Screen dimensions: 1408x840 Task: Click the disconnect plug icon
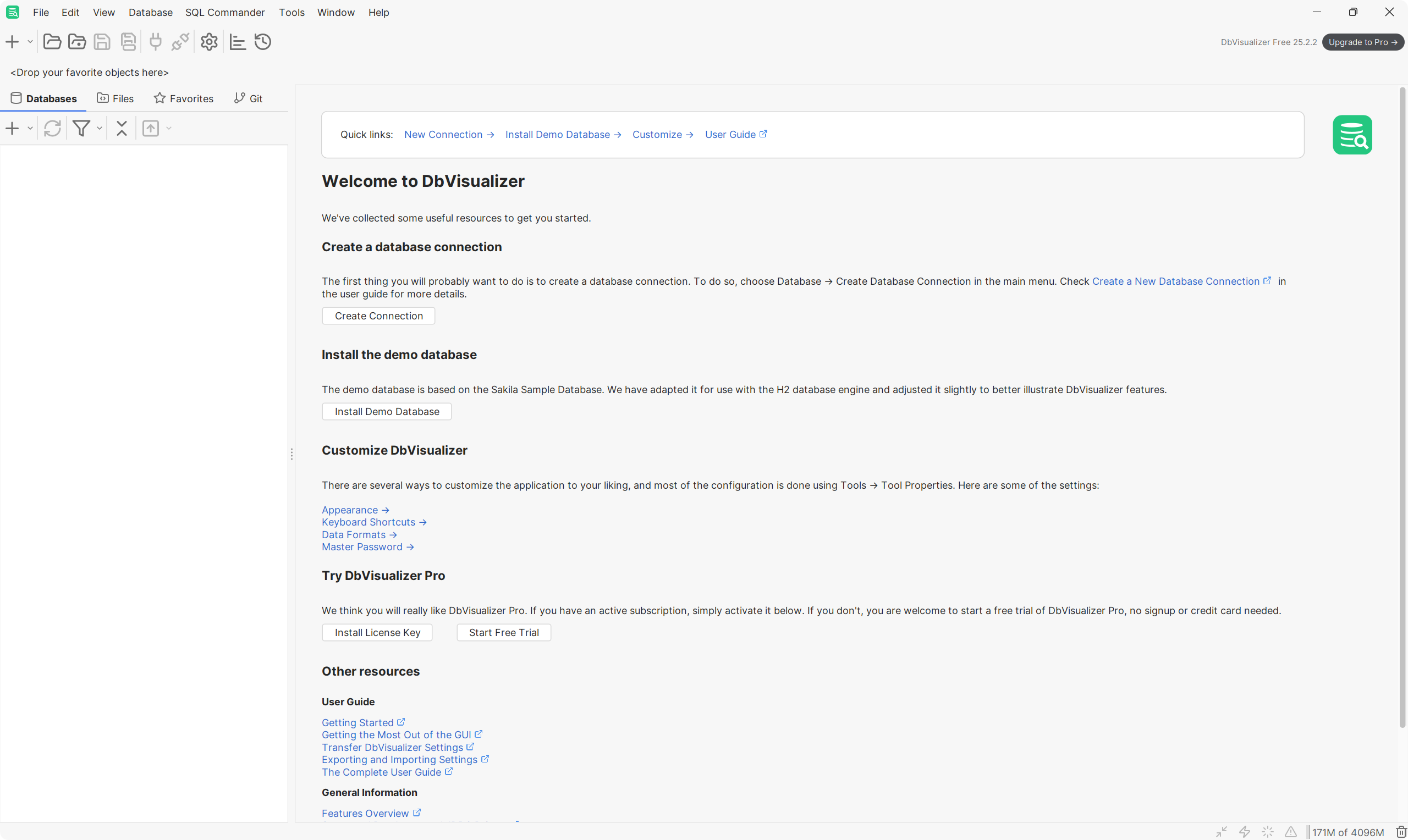180,41
